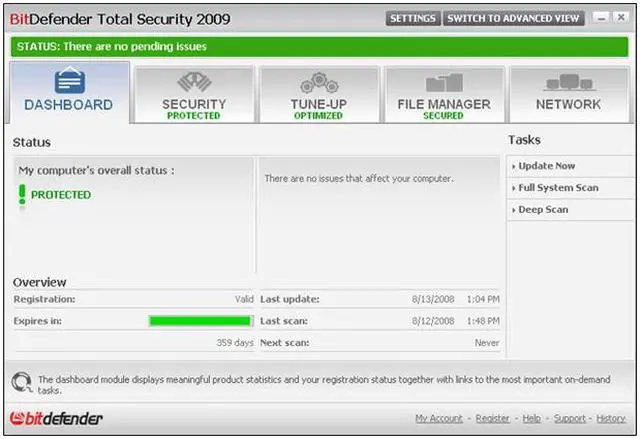Click the green status banner
Image resolution: width=640 pixels, height=439 pixels.
click(x=320, y=46)
